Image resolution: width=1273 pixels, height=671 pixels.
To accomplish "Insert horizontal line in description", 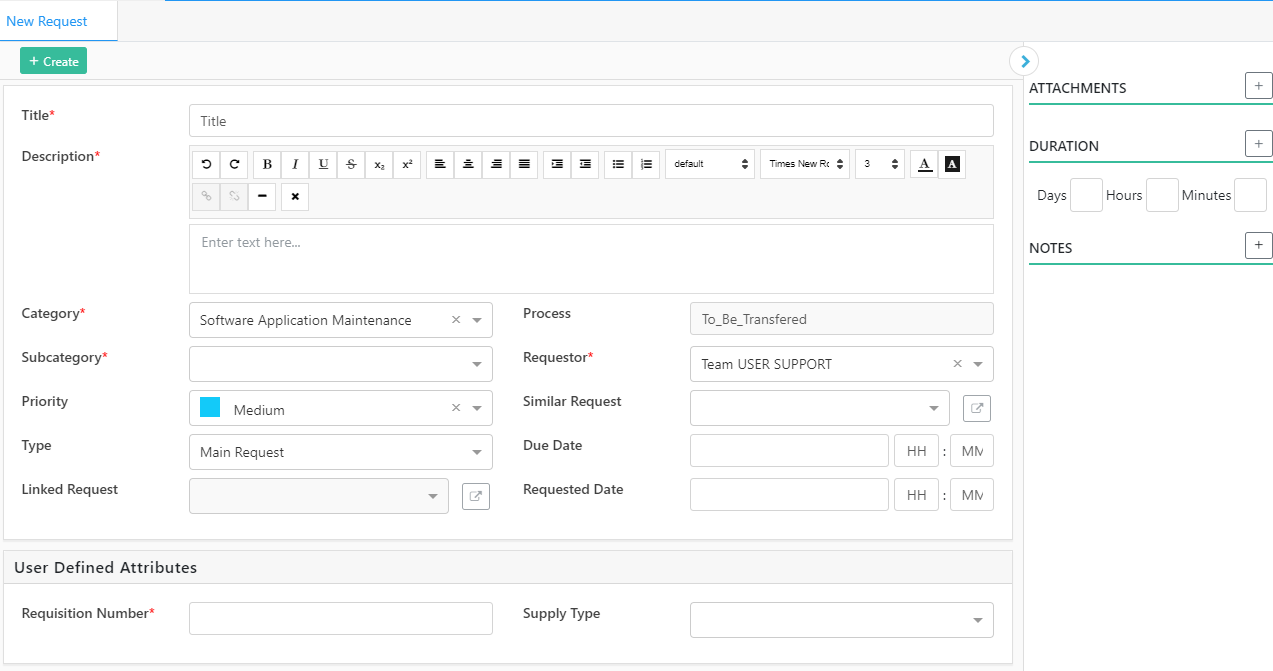I will coord(262,196).
